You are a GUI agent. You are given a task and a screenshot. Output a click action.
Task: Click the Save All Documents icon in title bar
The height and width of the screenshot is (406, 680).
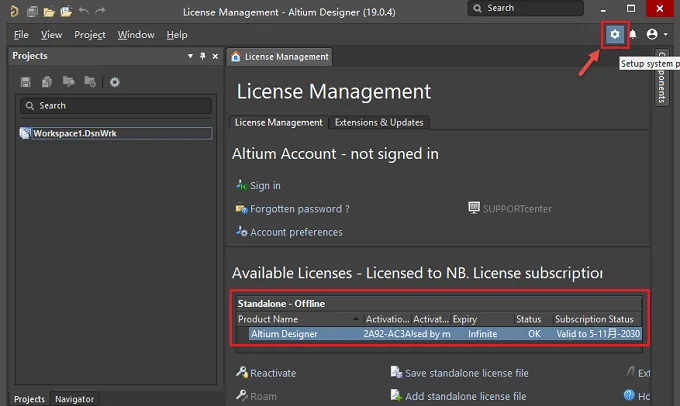32,11
